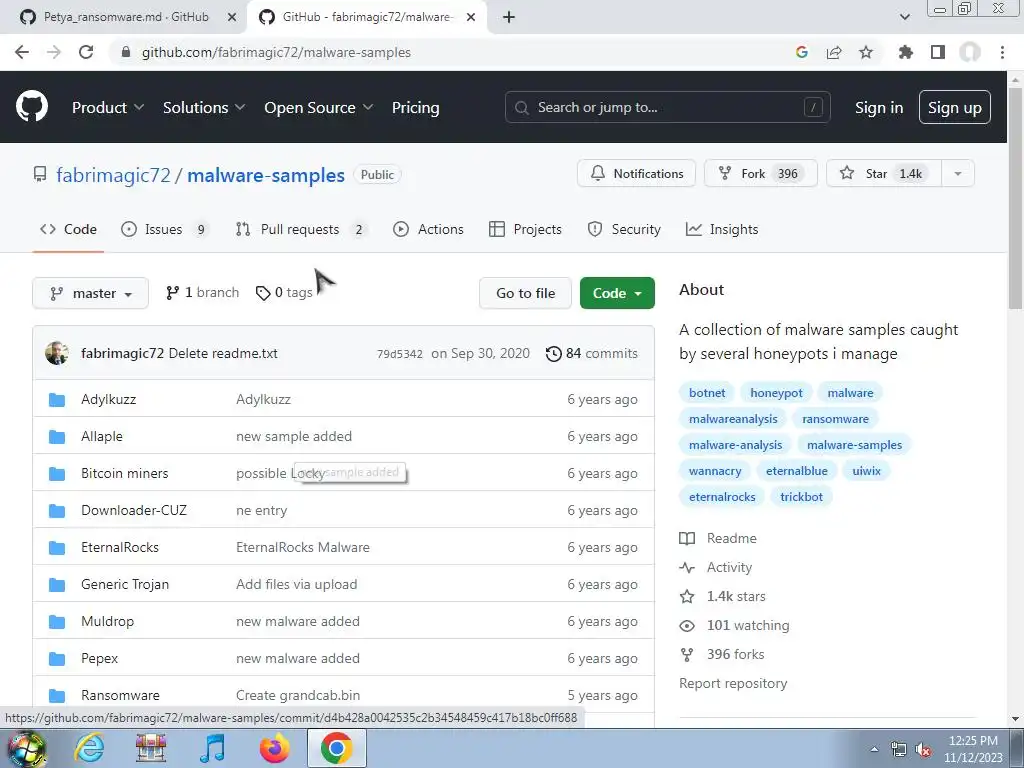Screen dimensions: 1024x768
Task: Expand the Open Source menu
Action: (318, 108)
